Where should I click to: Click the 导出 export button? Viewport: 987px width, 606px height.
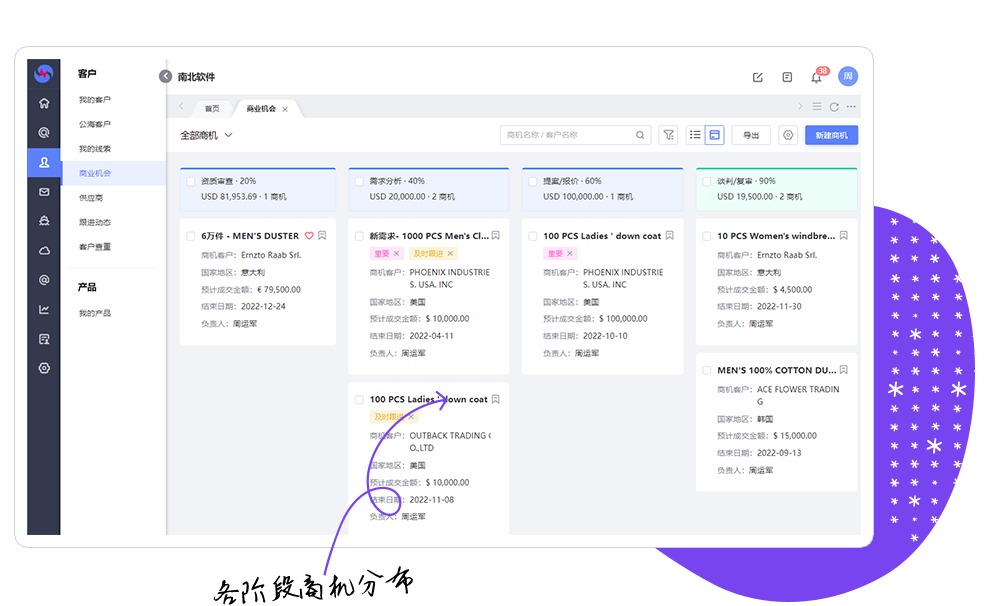pos(751,135)
